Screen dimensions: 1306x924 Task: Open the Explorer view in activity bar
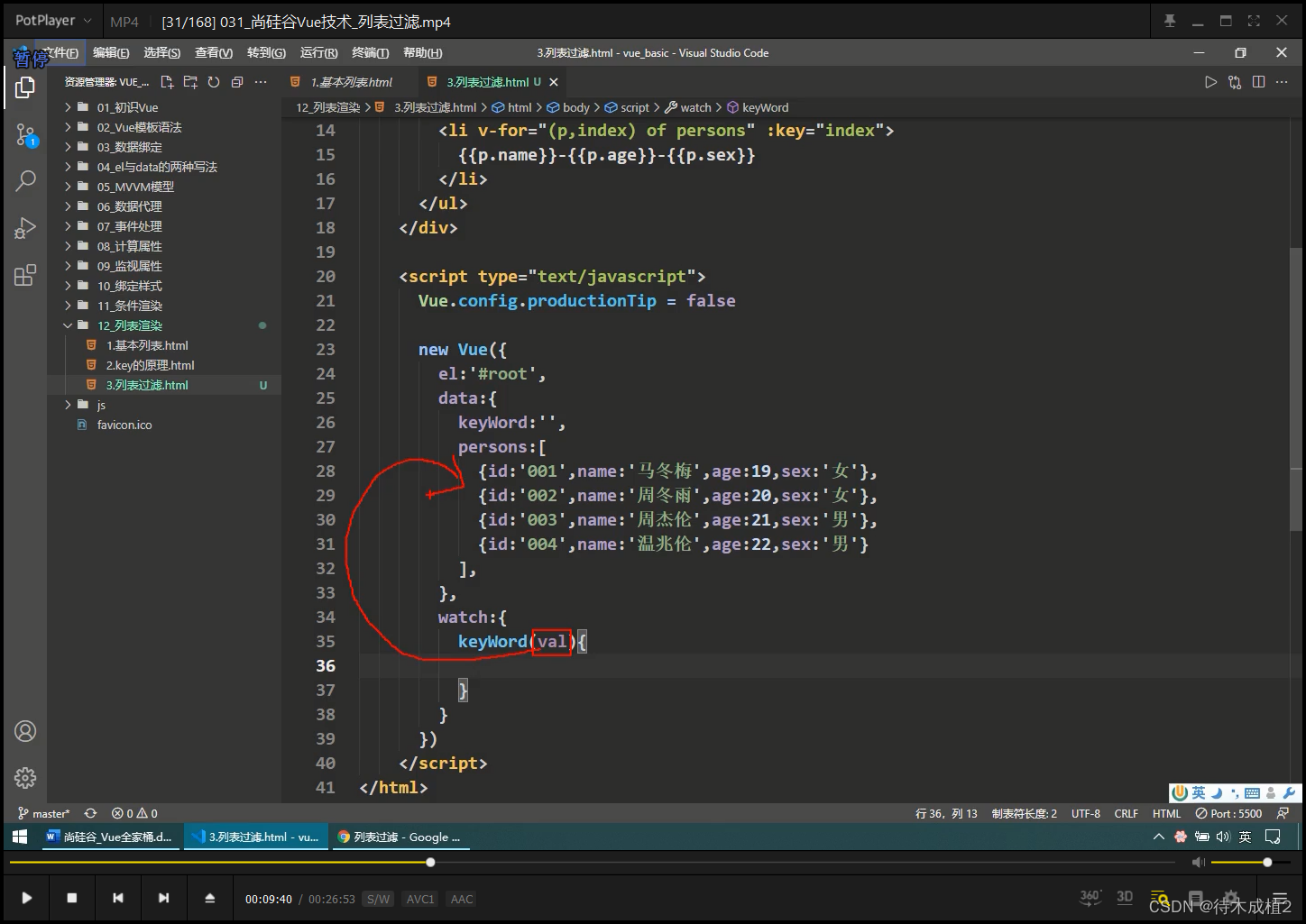25,87
